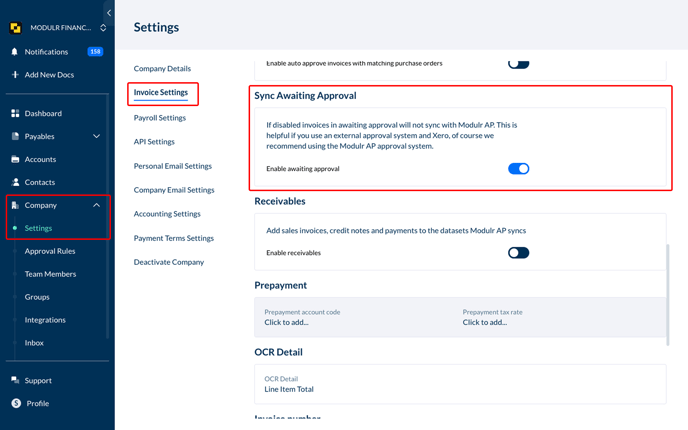Screen dimensions: 688x430
Task: Click the Profile avatar icon
Action: pos(16,403)
